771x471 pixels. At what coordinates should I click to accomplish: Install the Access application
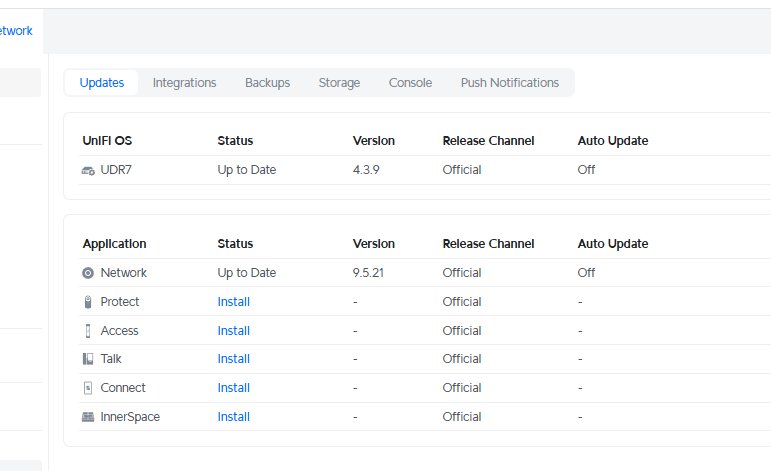click(233, 331)
